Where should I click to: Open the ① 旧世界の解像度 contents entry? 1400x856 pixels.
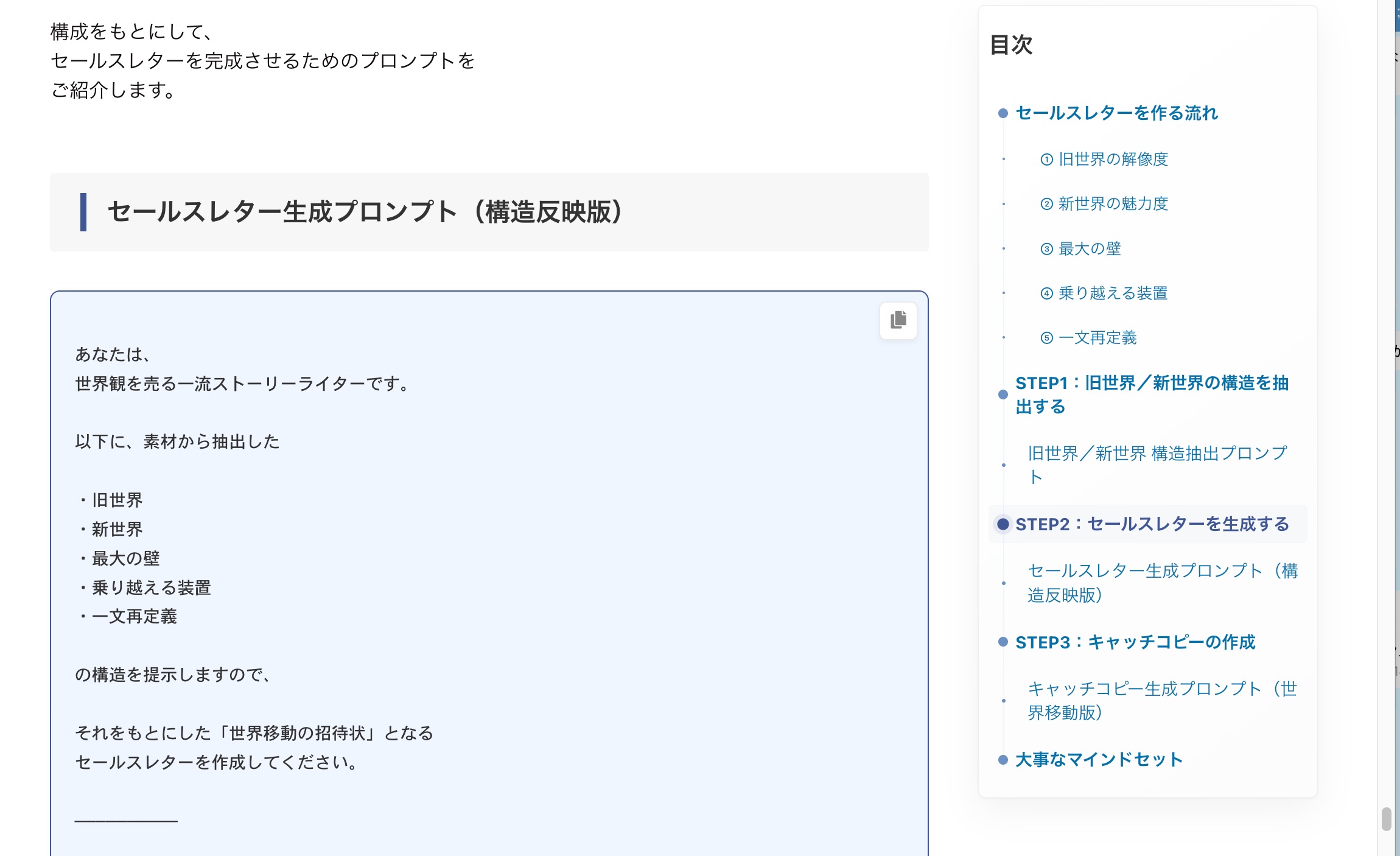point(1104,160)
